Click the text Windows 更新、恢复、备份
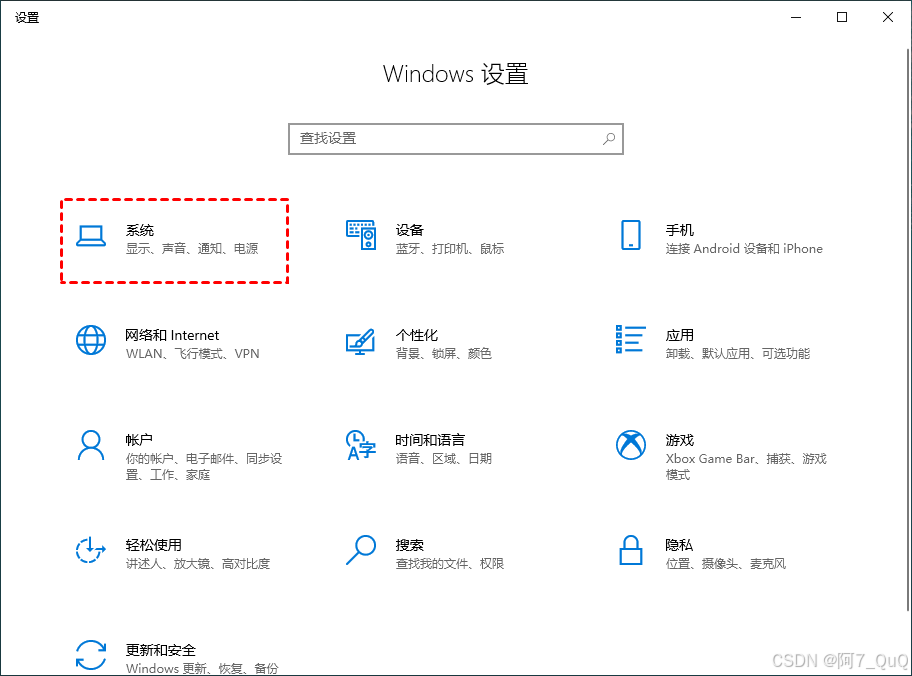Viewport: 912px width, 676px height. 202,668
